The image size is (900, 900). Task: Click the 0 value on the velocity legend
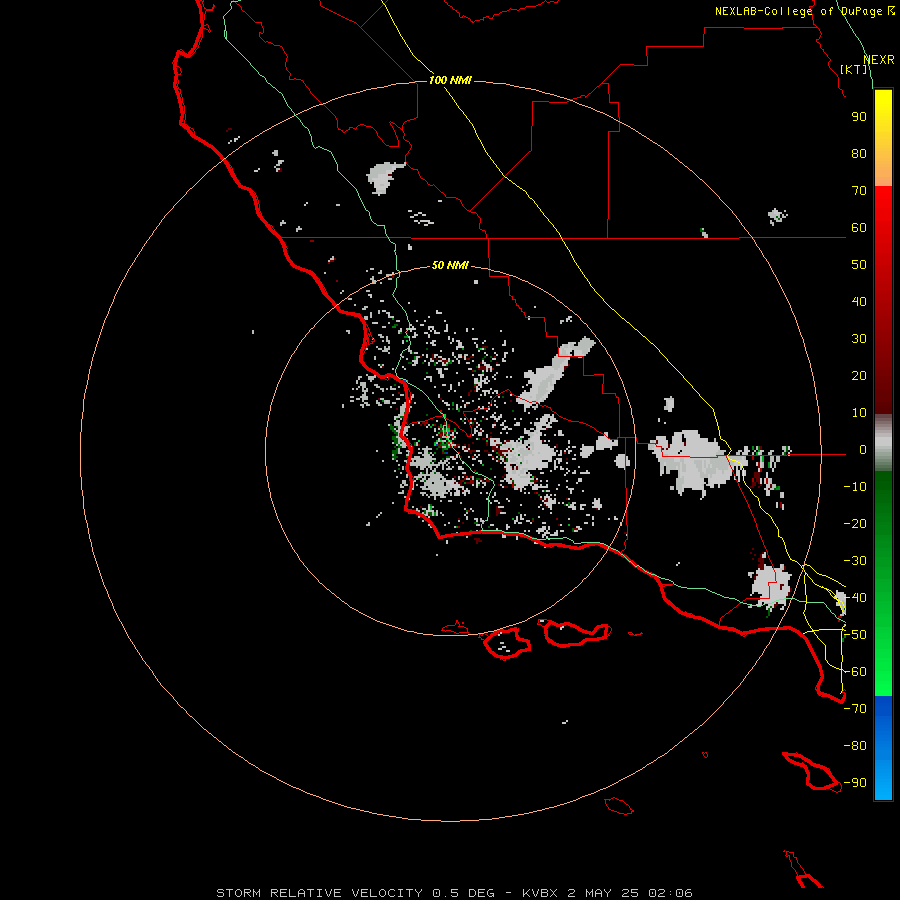(x=863, y=449)
